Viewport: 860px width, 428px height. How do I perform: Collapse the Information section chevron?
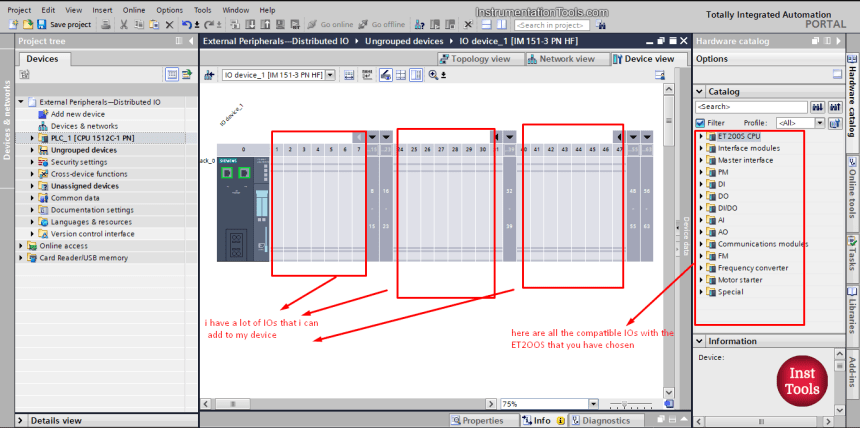pyautogui.click(x=700, y=341)
